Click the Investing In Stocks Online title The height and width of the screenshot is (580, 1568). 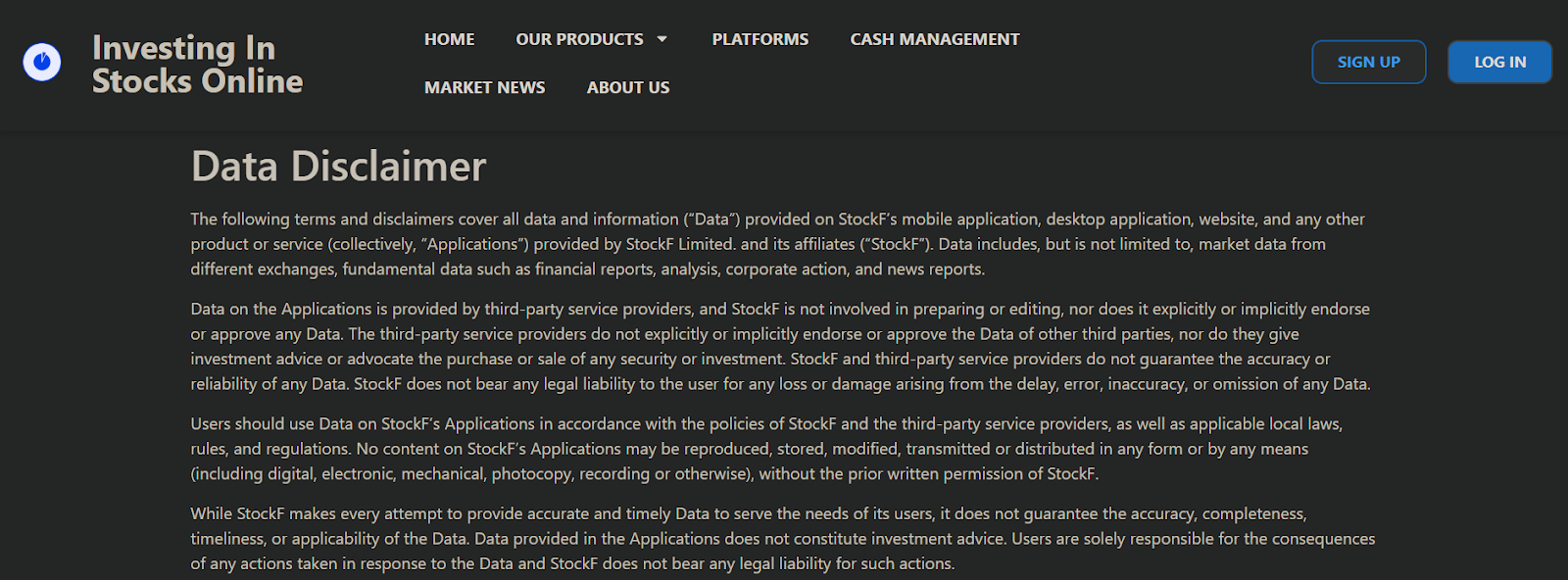(197, 64)
